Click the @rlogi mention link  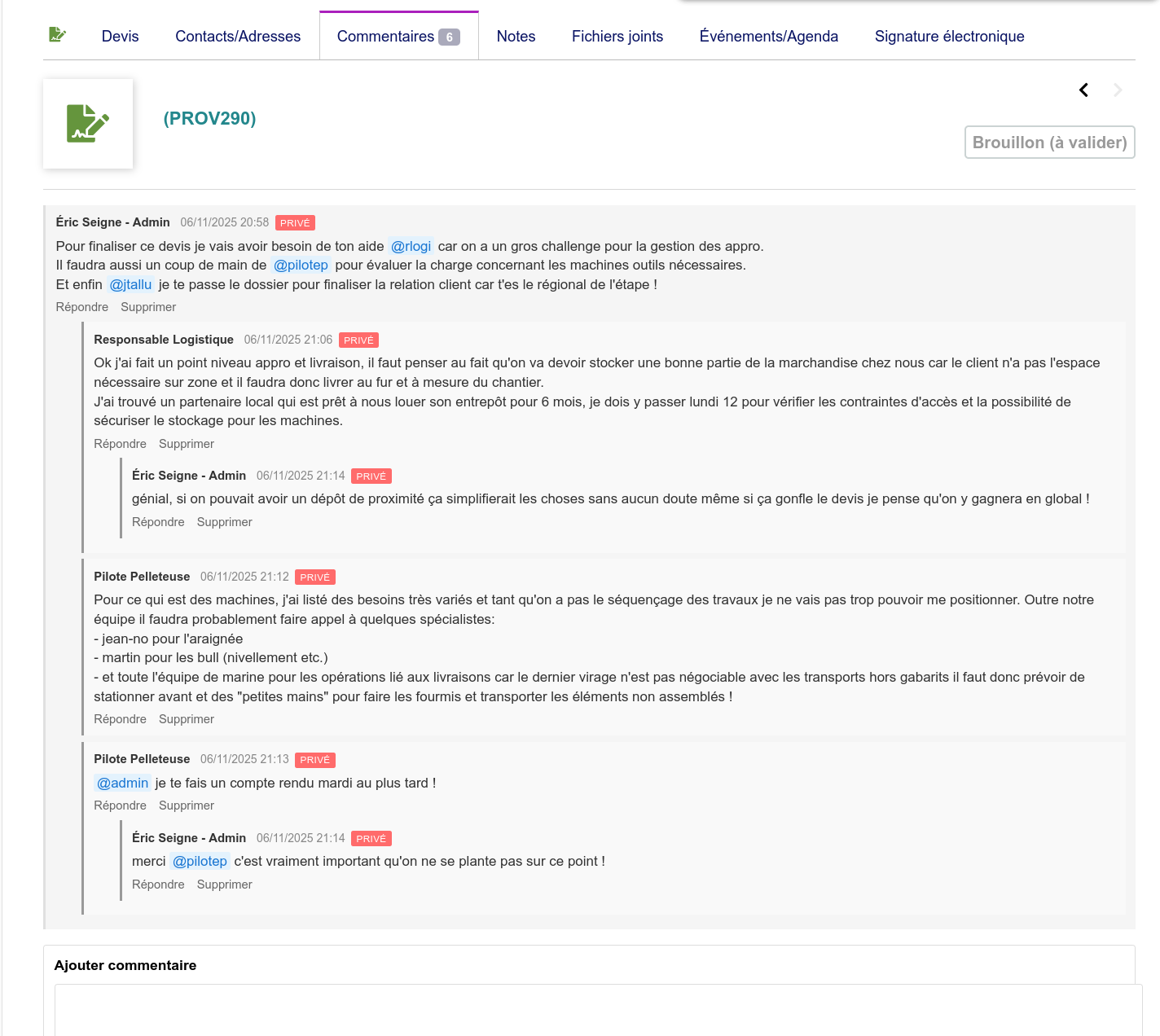411,246
